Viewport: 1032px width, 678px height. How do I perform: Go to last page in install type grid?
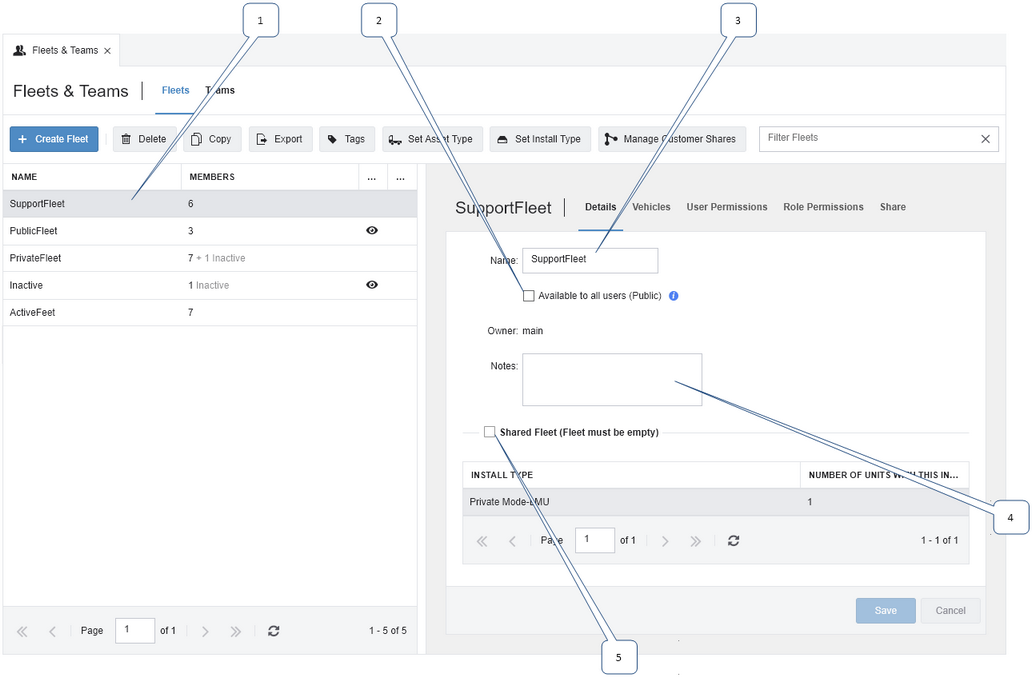696,541
